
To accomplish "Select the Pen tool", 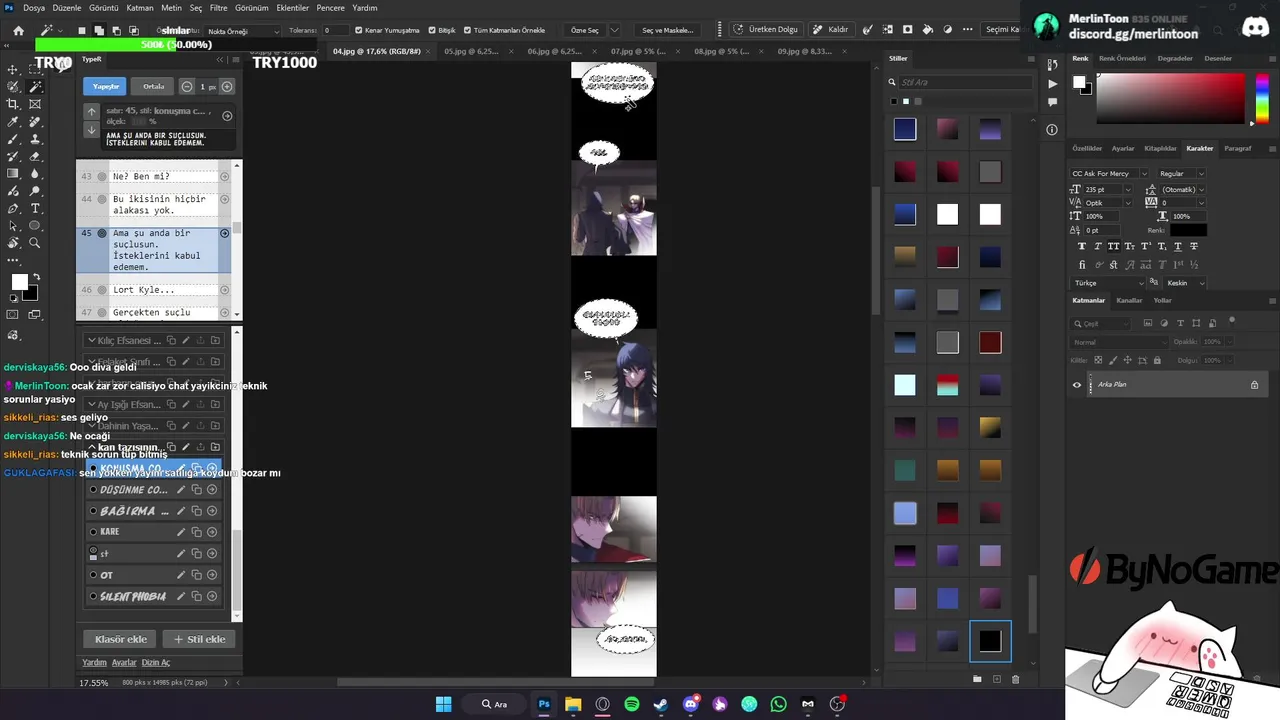I will click(x=13, y=208).
